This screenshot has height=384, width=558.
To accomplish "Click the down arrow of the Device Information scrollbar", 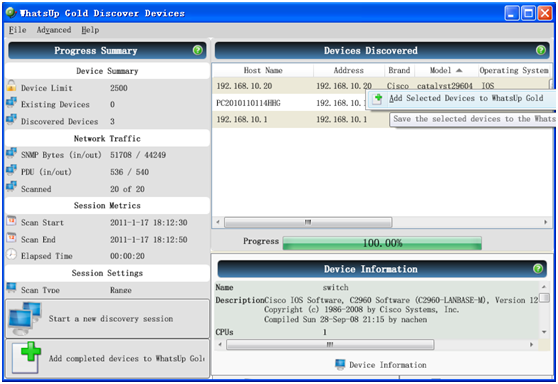I will tap(544, 332).
